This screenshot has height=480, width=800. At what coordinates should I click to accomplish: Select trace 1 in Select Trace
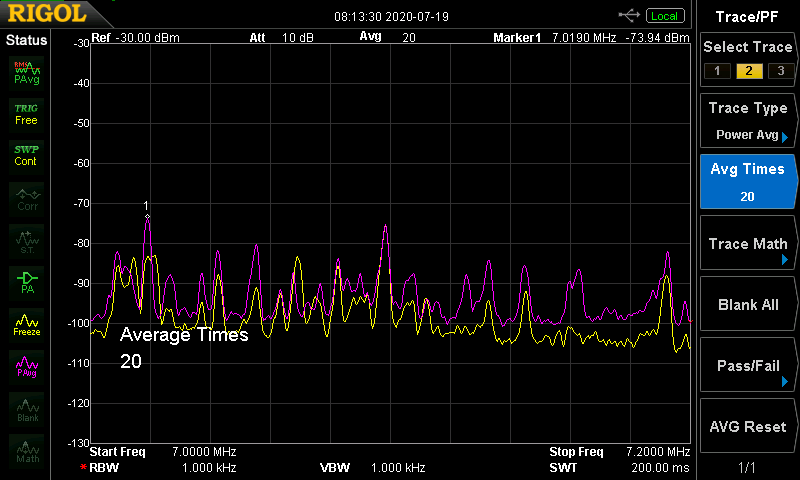717,71
